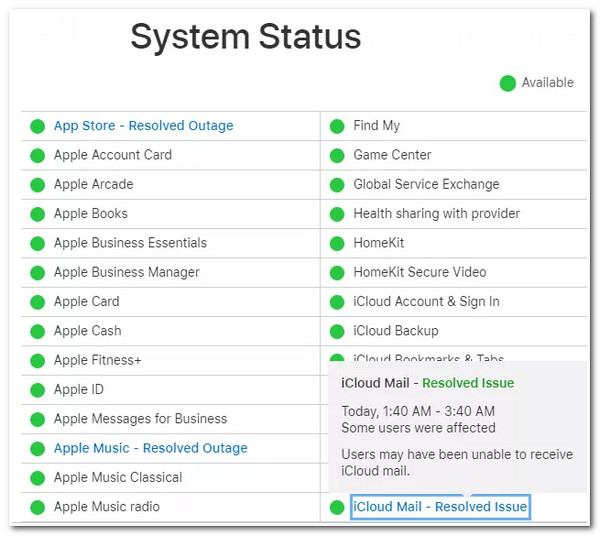Select the Apple Card text

pos(87,301)
